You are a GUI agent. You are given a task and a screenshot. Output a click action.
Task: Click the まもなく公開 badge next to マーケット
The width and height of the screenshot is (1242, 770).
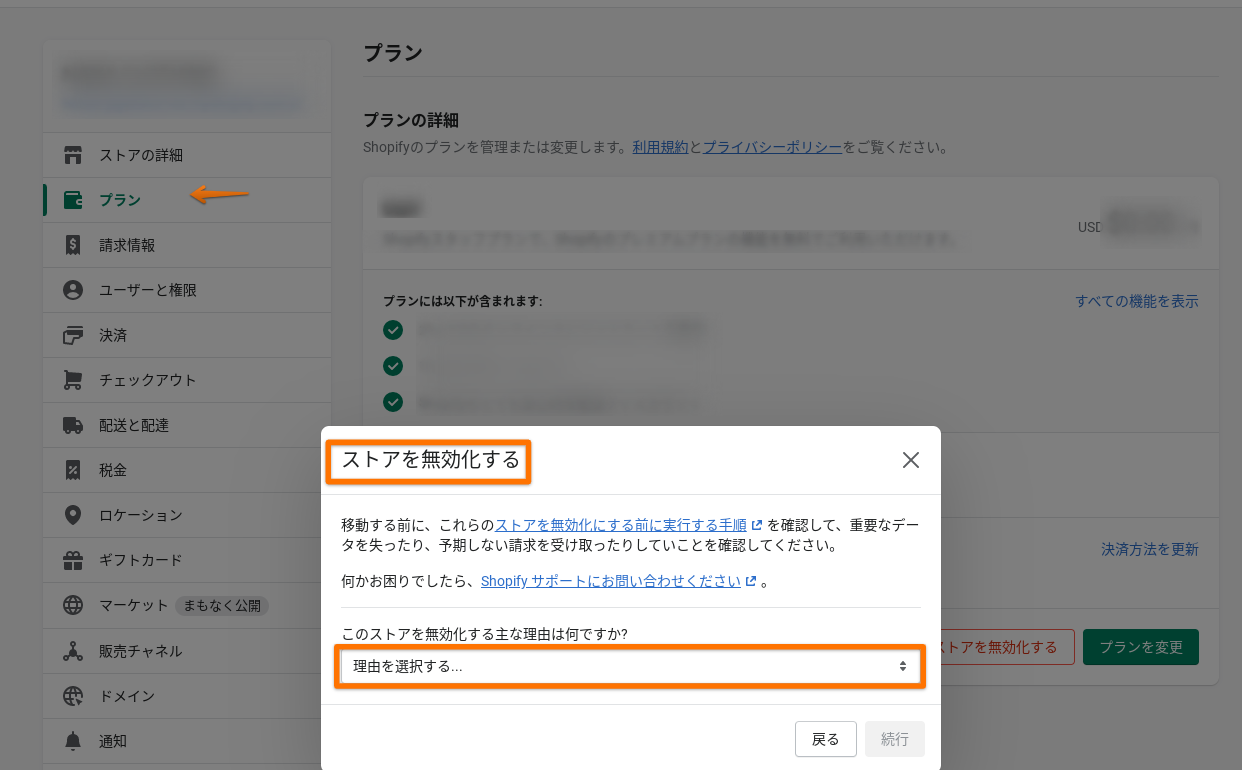pyautogui.click(x=222, y=605)
